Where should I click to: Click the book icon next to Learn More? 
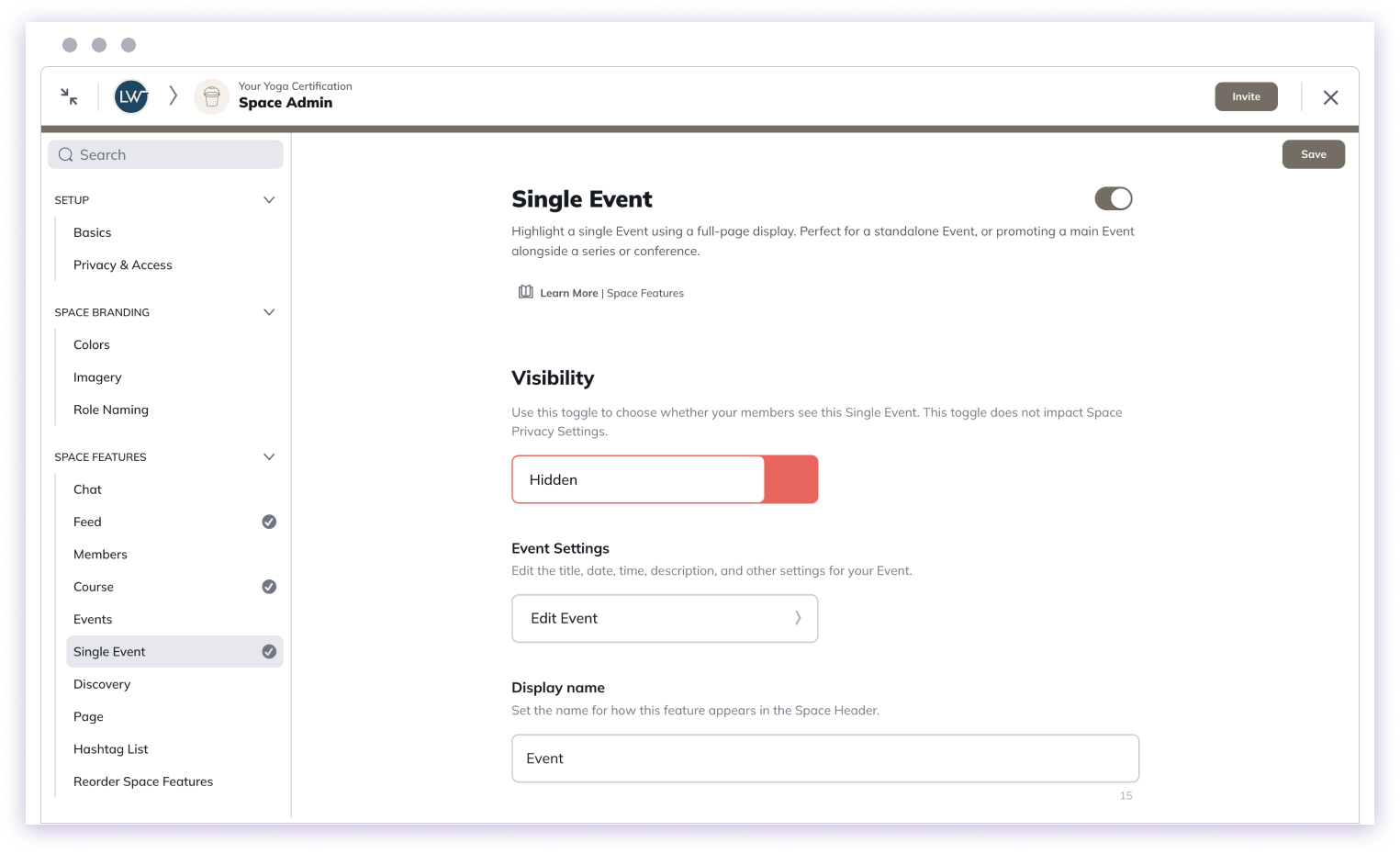pos(524,291)
